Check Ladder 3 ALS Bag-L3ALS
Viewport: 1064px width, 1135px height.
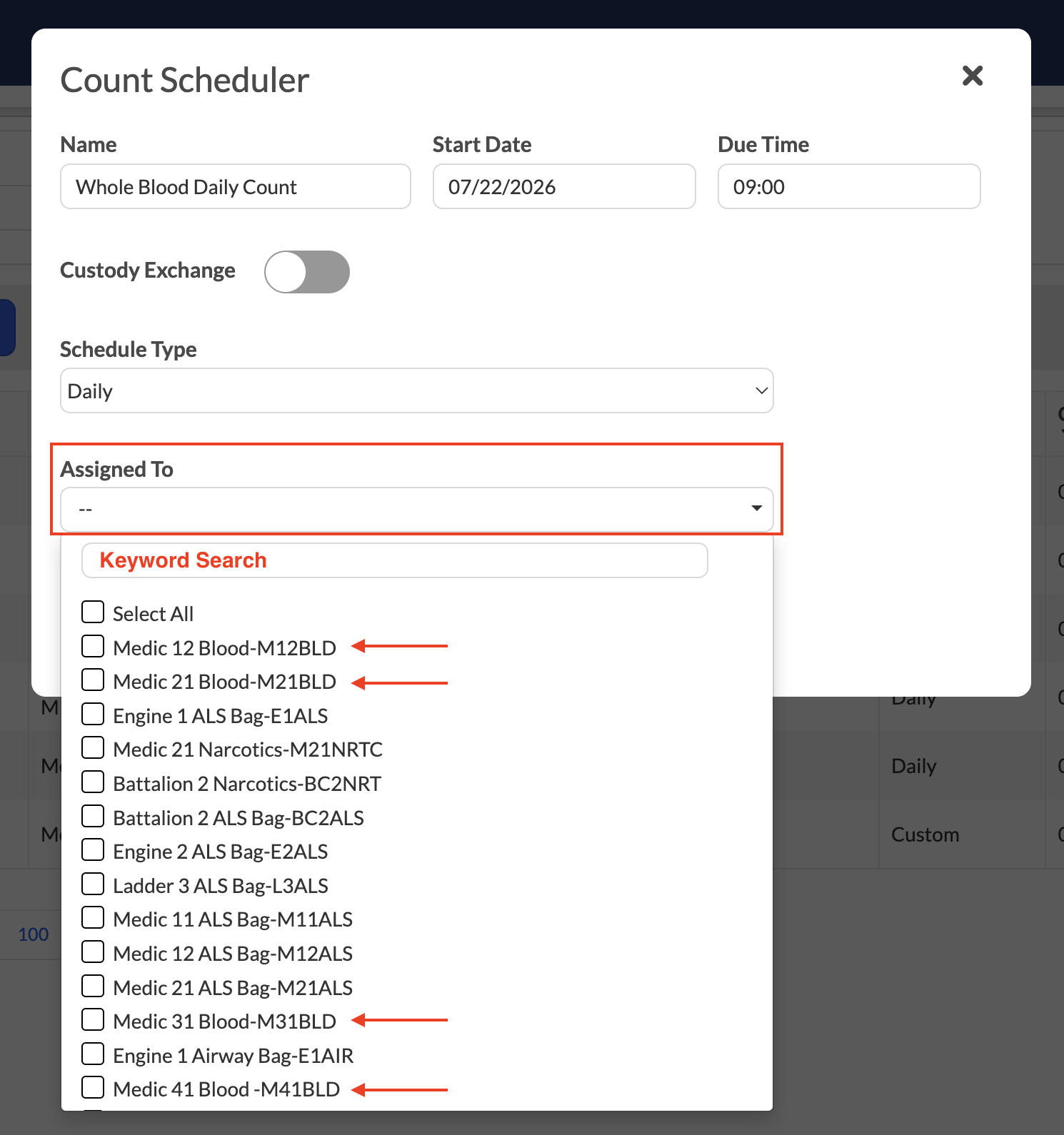tap(93, 884)
